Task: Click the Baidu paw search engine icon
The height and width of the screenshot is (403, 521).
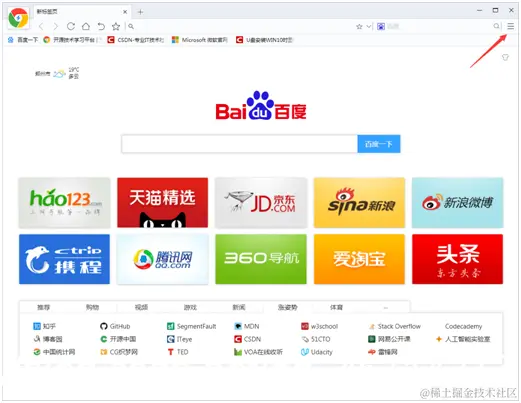Action: [x=381, y=26]
